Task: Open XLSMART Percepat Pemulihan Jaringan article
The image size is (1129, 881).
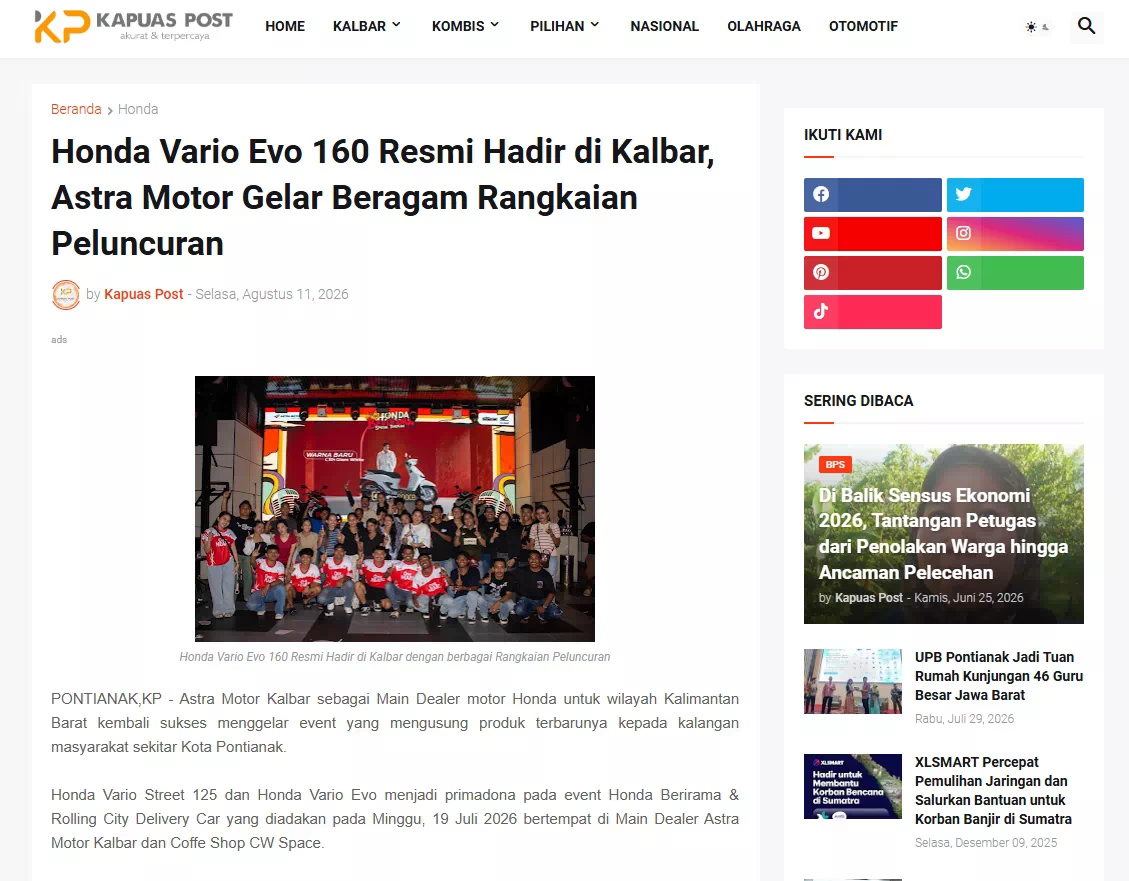Action: (993, 790)
